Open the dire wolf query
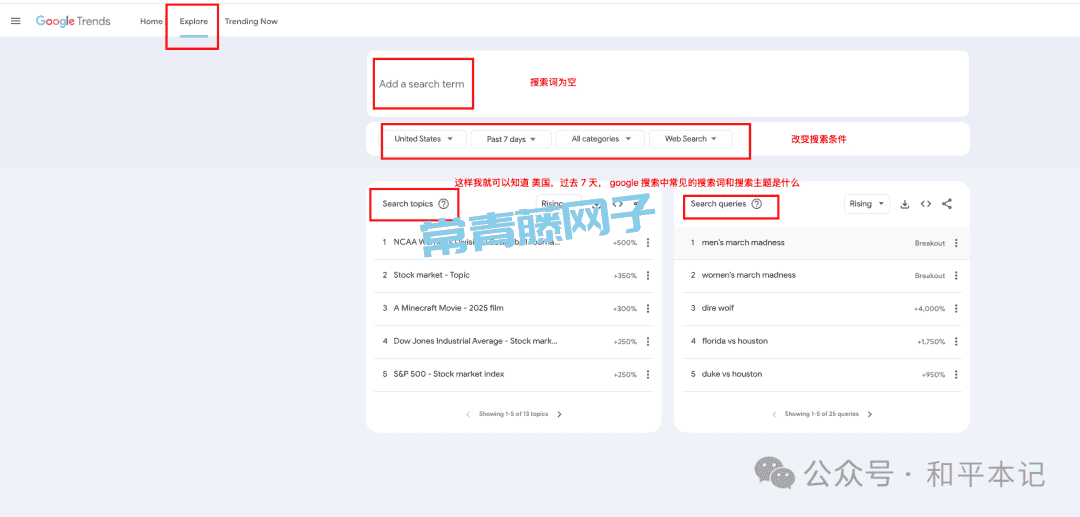This screenshot has height=517, width=1080. coord(718,308)
